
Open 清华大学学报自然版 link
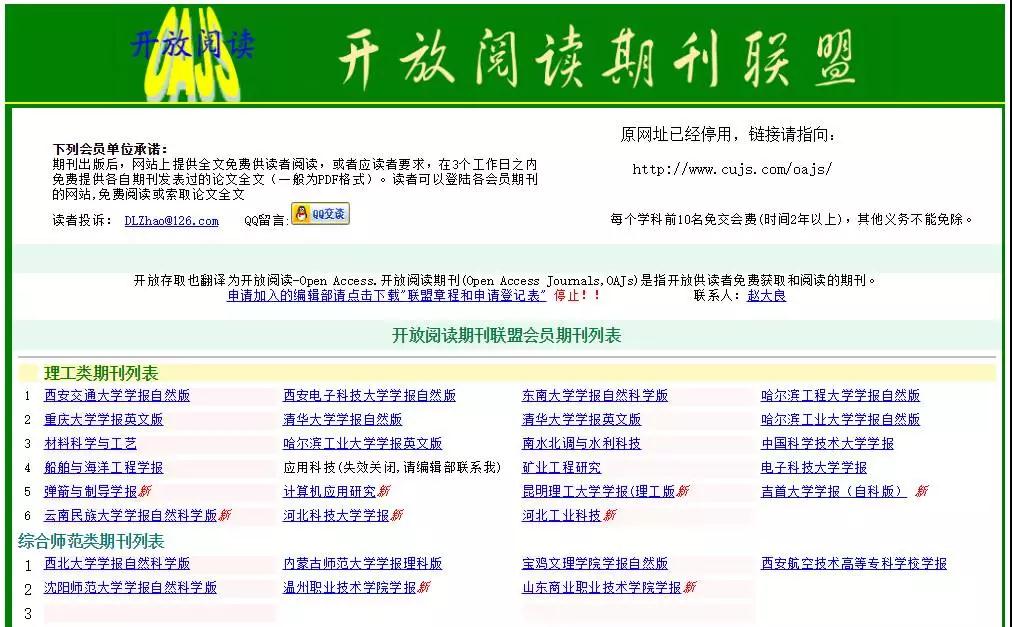[x=343, y=419]
